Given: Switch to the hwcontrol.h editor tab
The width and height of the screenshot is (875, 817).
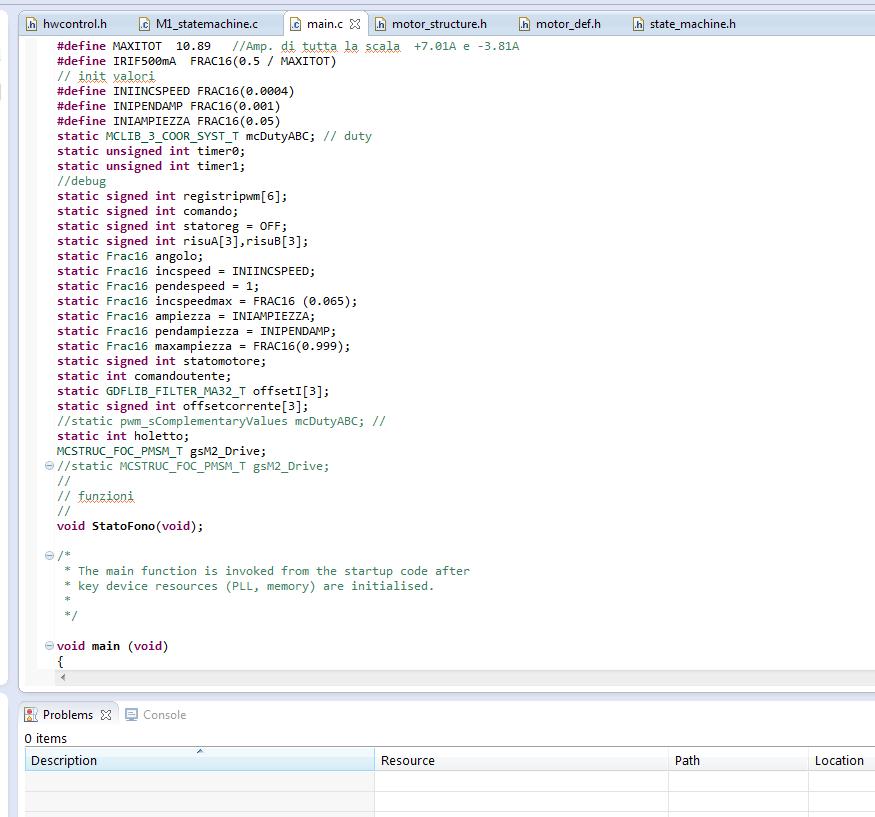Looking at the screenshot, I should pyautogui.click(x=67, y=24).
